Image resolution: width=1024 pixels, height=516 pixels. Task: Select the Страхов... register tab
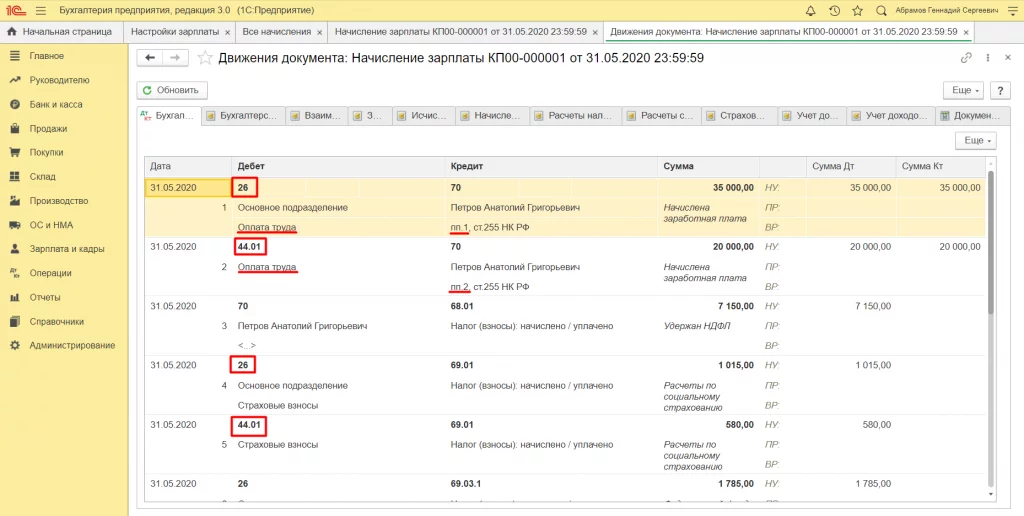click(x=740, y=116)
